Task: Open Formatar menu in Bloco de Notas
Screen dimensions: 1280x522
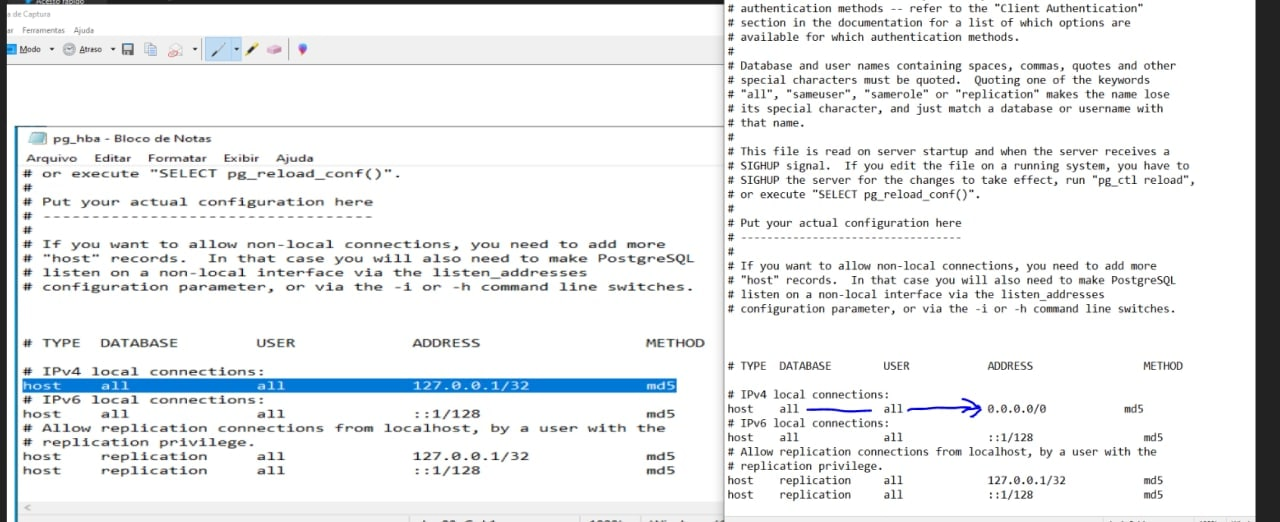Action: pyautogui.click(x=177, y=158)
